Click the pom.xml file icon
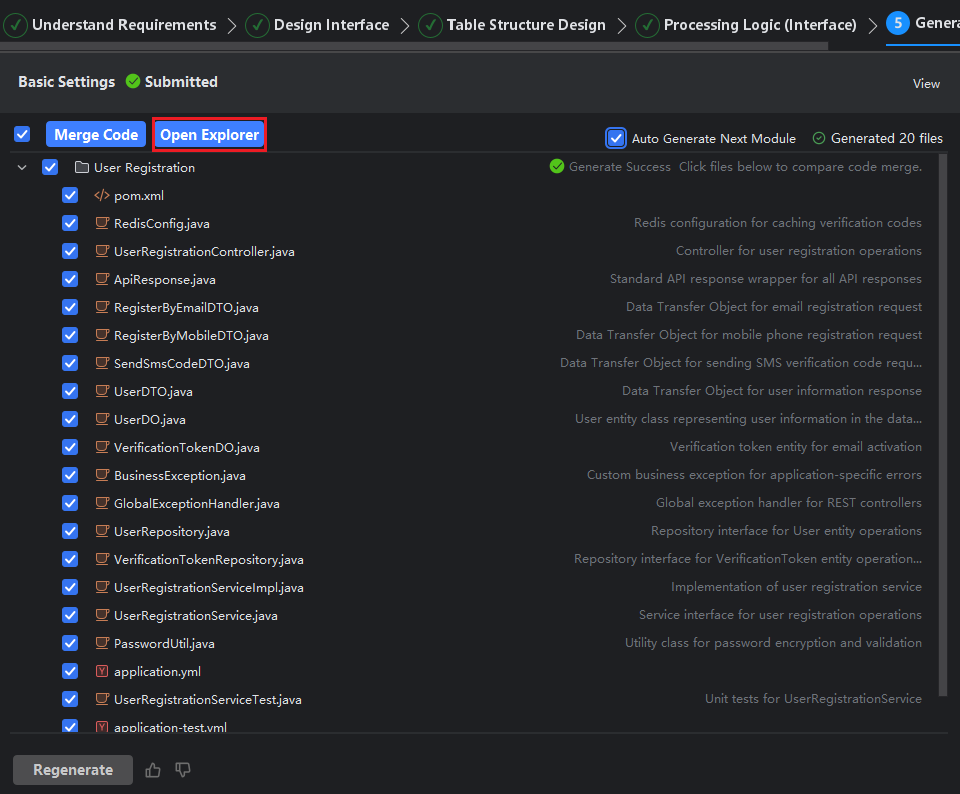Viewport: 960px width, 794px height. pos(101,196)
